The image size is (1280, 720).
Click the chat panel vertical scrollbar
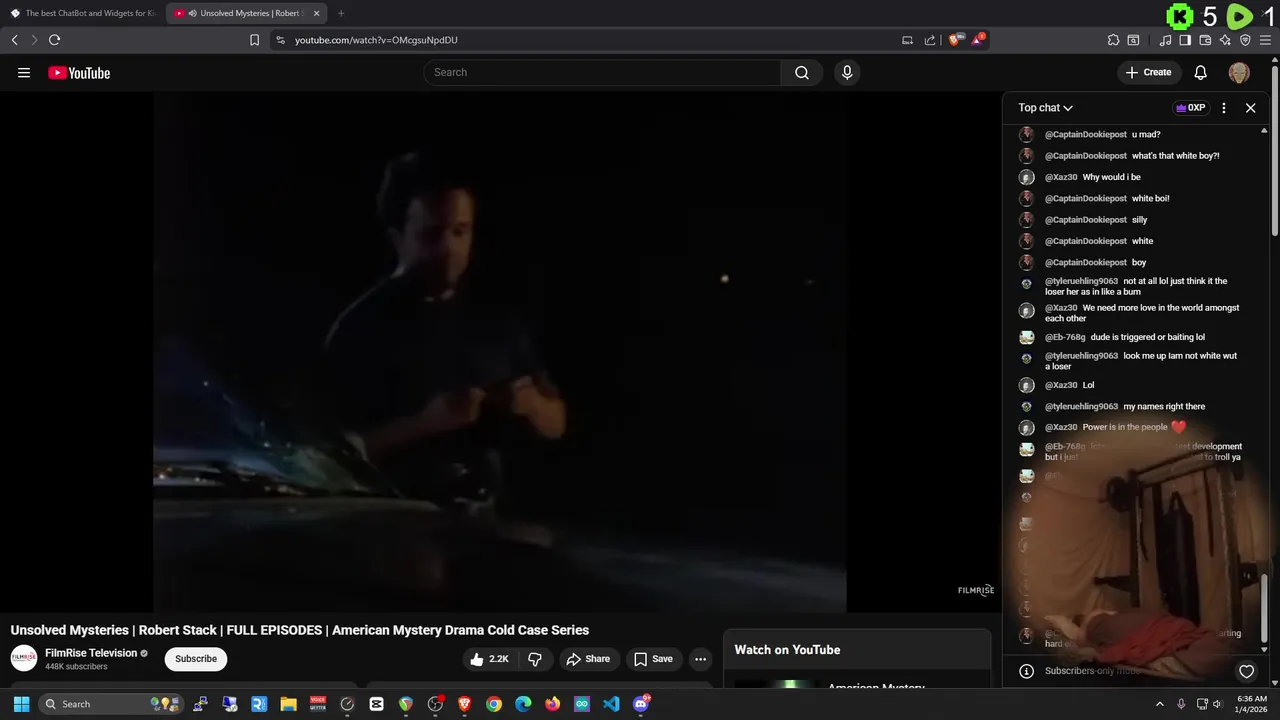click(1265, 607)
